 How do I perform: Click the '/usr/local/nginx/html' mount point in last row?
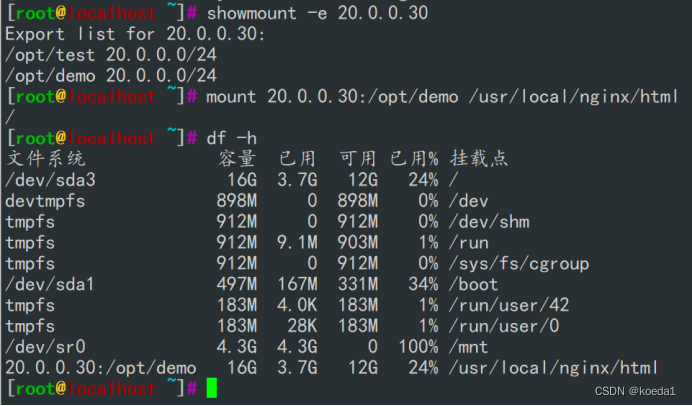[553, 368]
